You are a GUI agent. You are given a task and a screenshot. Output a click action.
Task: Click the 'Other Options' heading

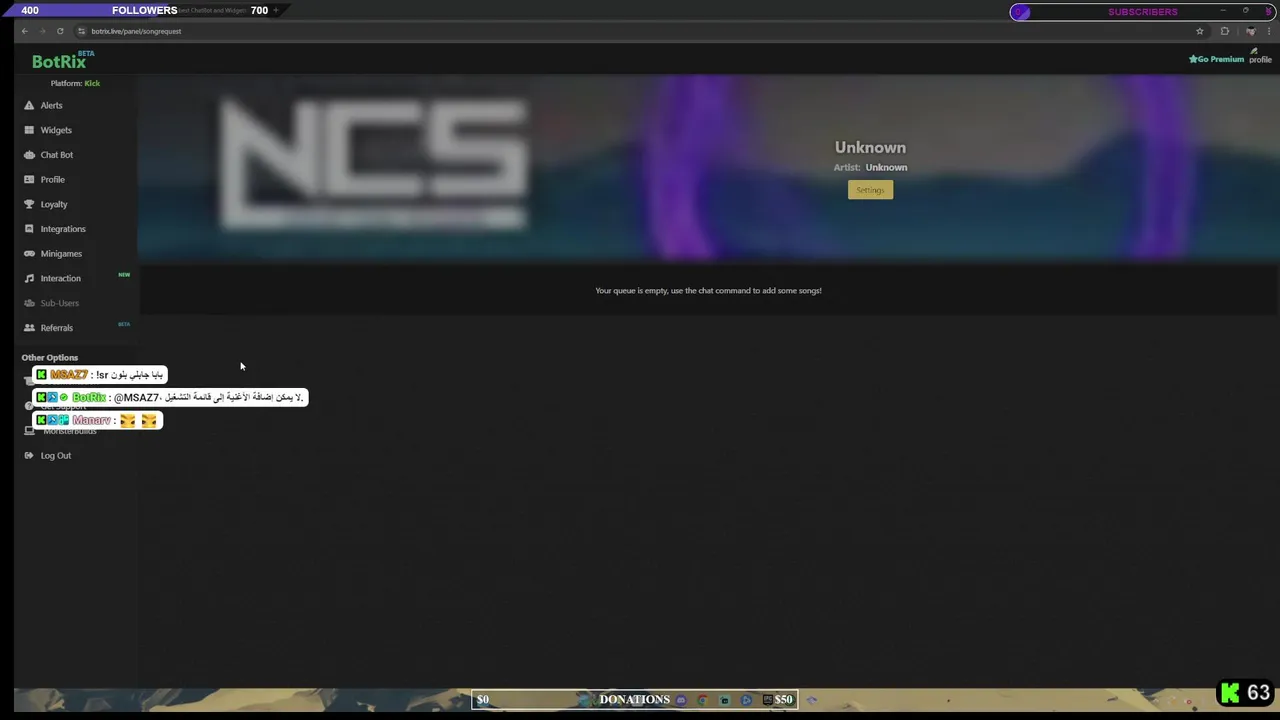point(49,357)
